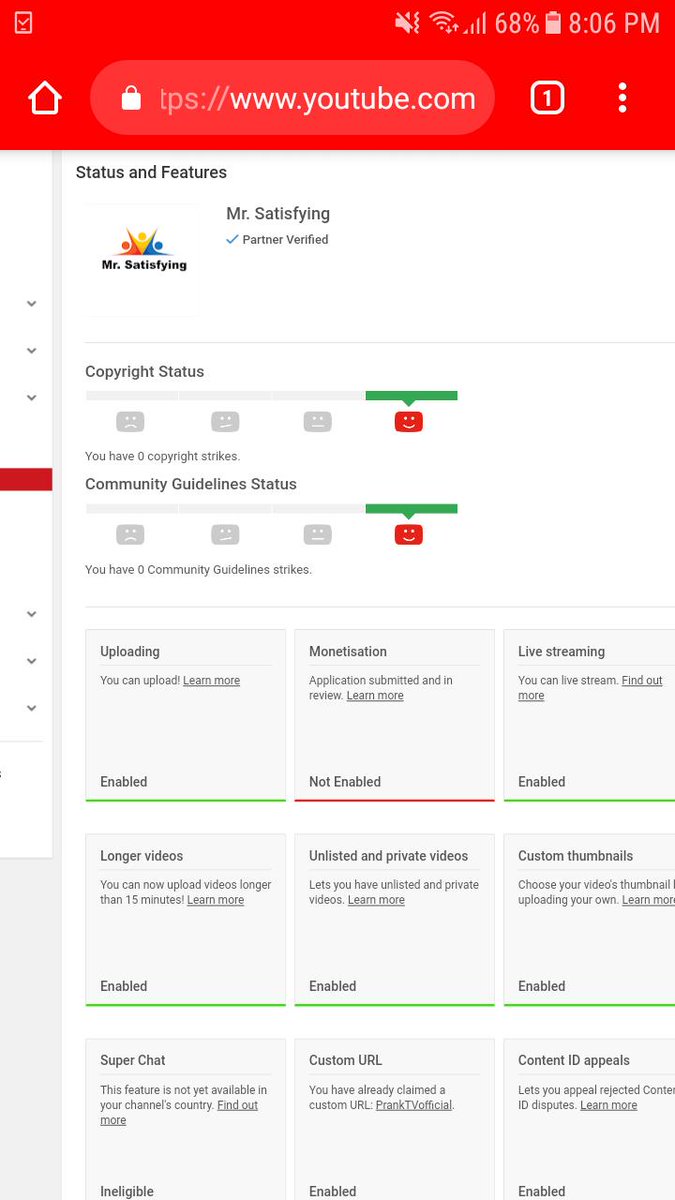Open Learn more link in Uploading card
675x1200 pixels.
point(211,681)
